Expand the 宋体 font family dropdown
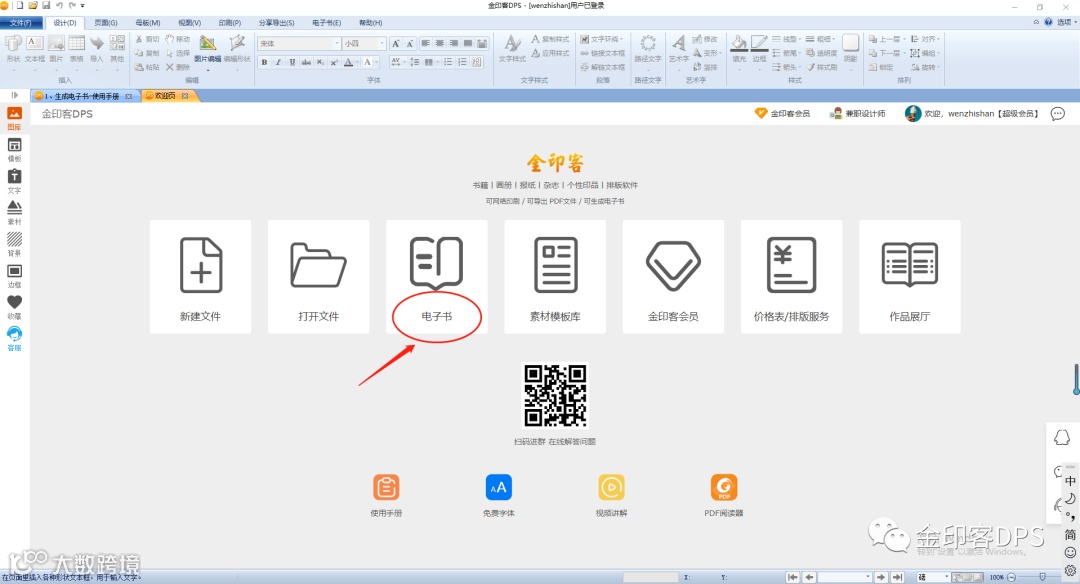This screenshot has width=1080, height=584. [336, 43]
